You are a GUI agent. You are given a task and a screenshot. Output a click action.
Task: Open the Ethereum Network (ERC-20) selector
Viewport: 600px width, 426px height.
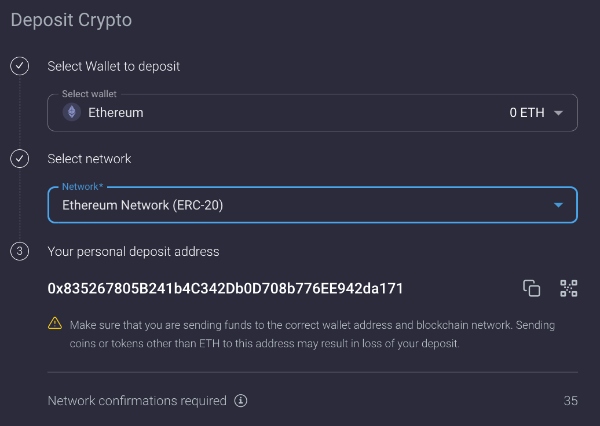coord(313,205)
